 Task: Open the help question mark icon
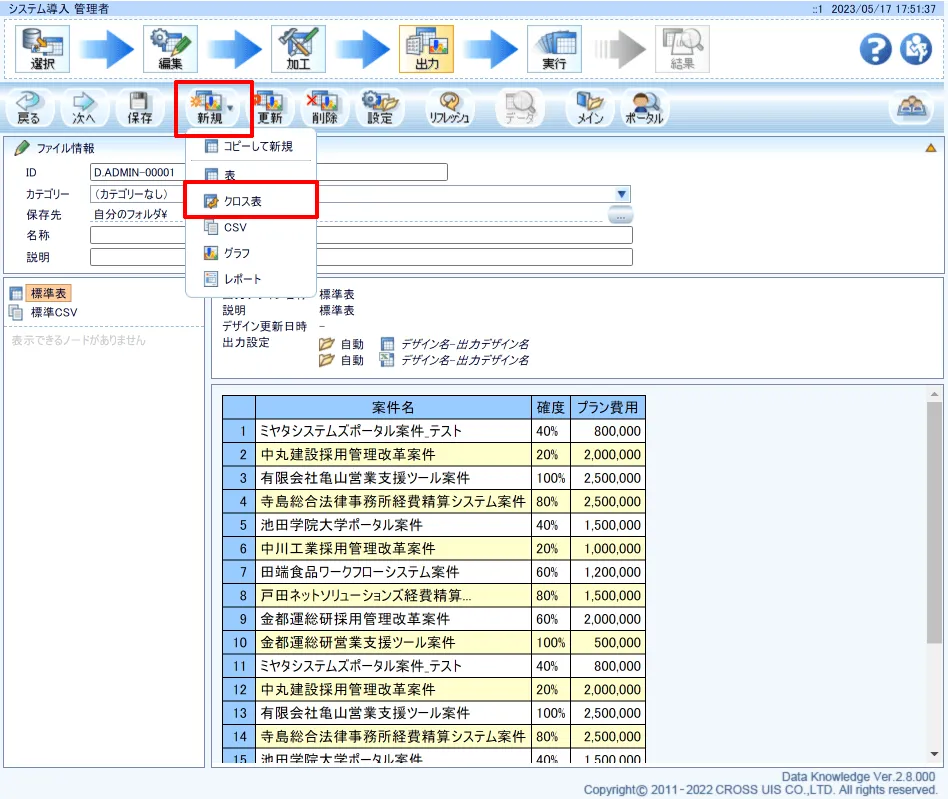point(876,49)
